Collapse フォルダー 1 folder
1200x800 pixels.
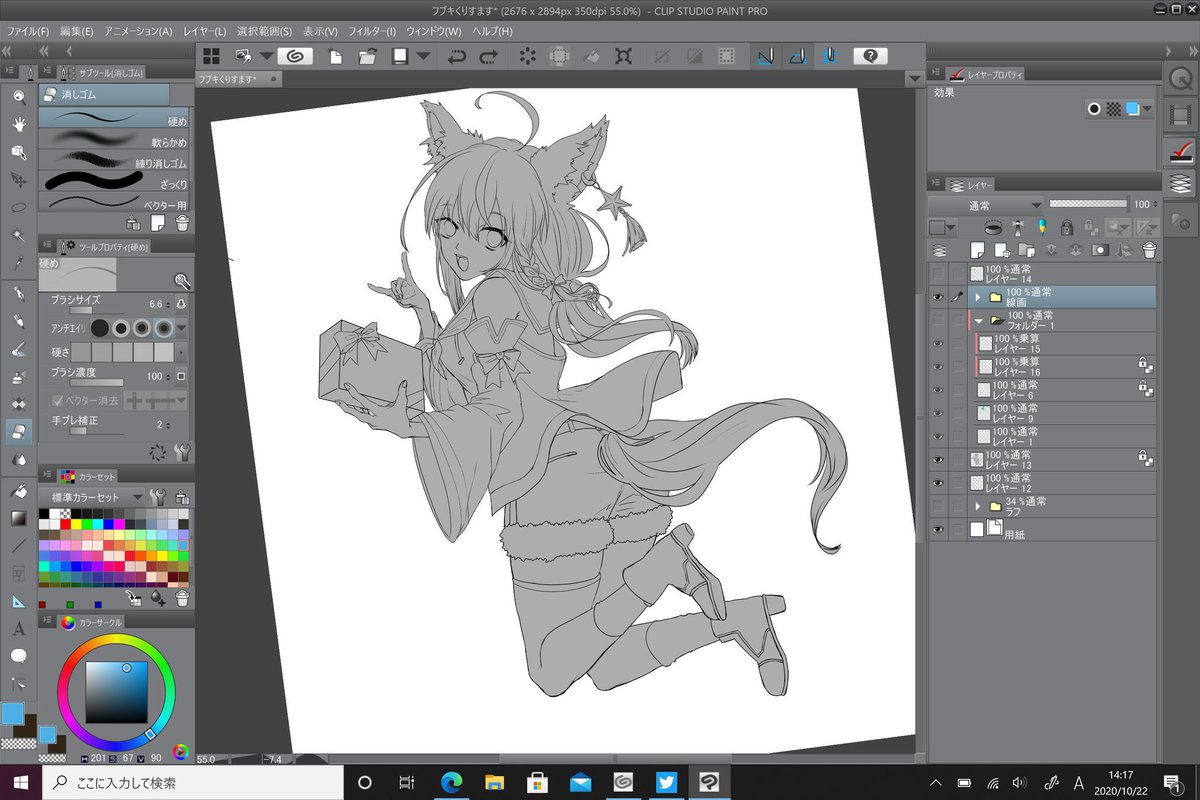(x=978, y=321)
